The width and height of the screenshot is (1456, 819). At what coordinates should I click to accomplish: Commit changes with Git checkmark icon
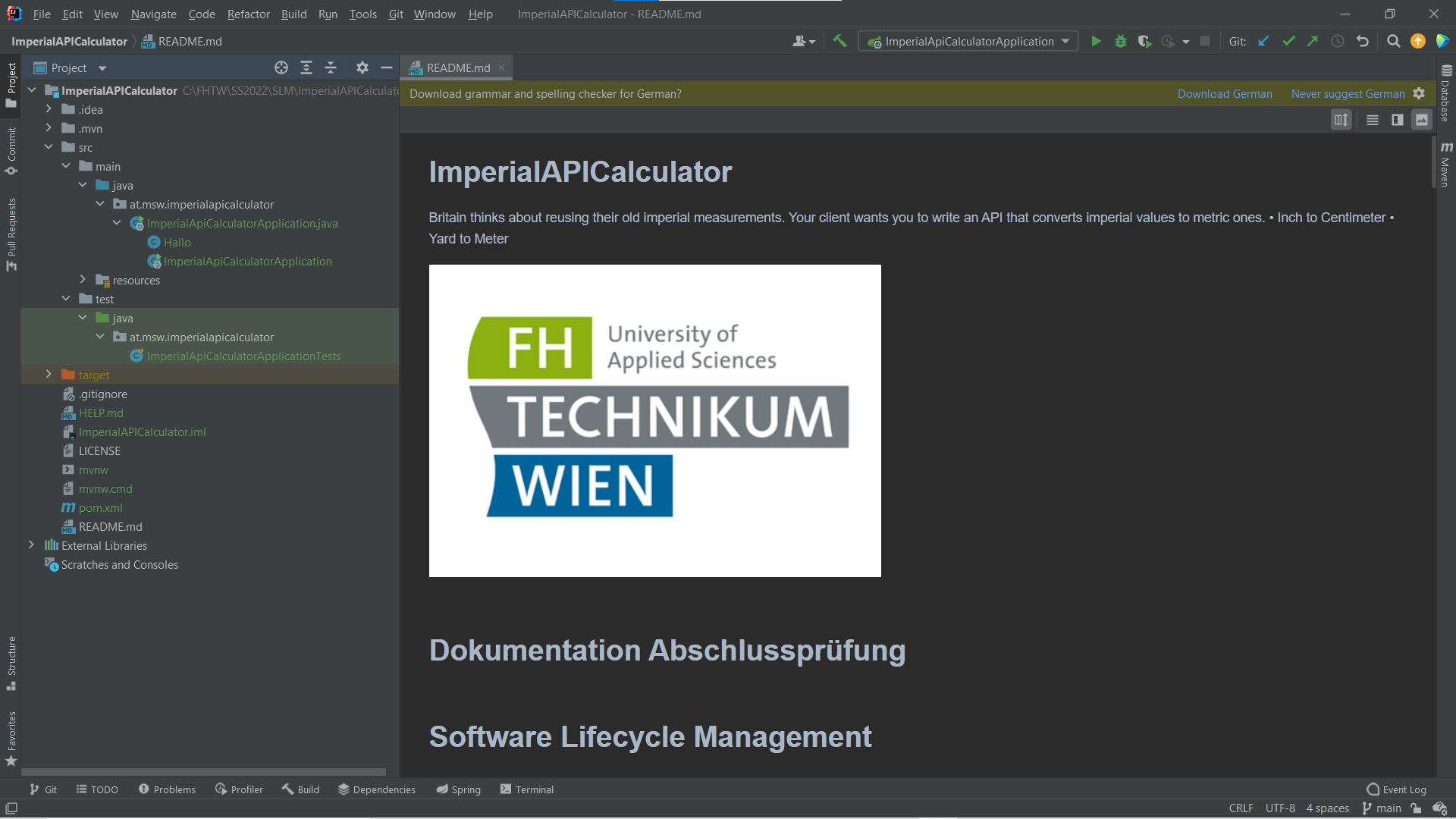pos(1288,42)
